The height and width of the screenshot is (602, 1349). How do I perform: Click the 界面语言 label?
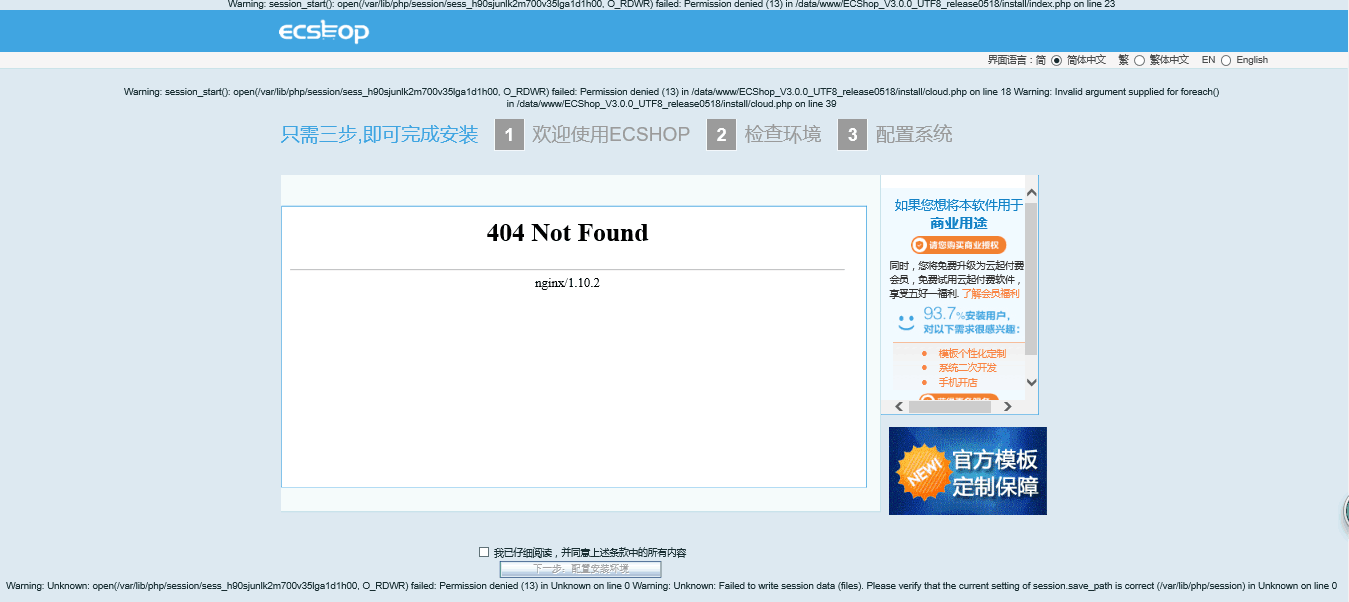coord(1009,60)
